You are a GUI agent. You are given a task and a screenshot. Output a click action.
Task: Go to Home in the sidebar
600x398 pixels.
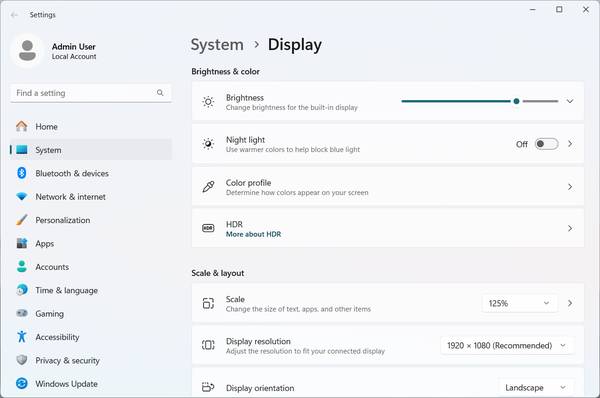91,126
